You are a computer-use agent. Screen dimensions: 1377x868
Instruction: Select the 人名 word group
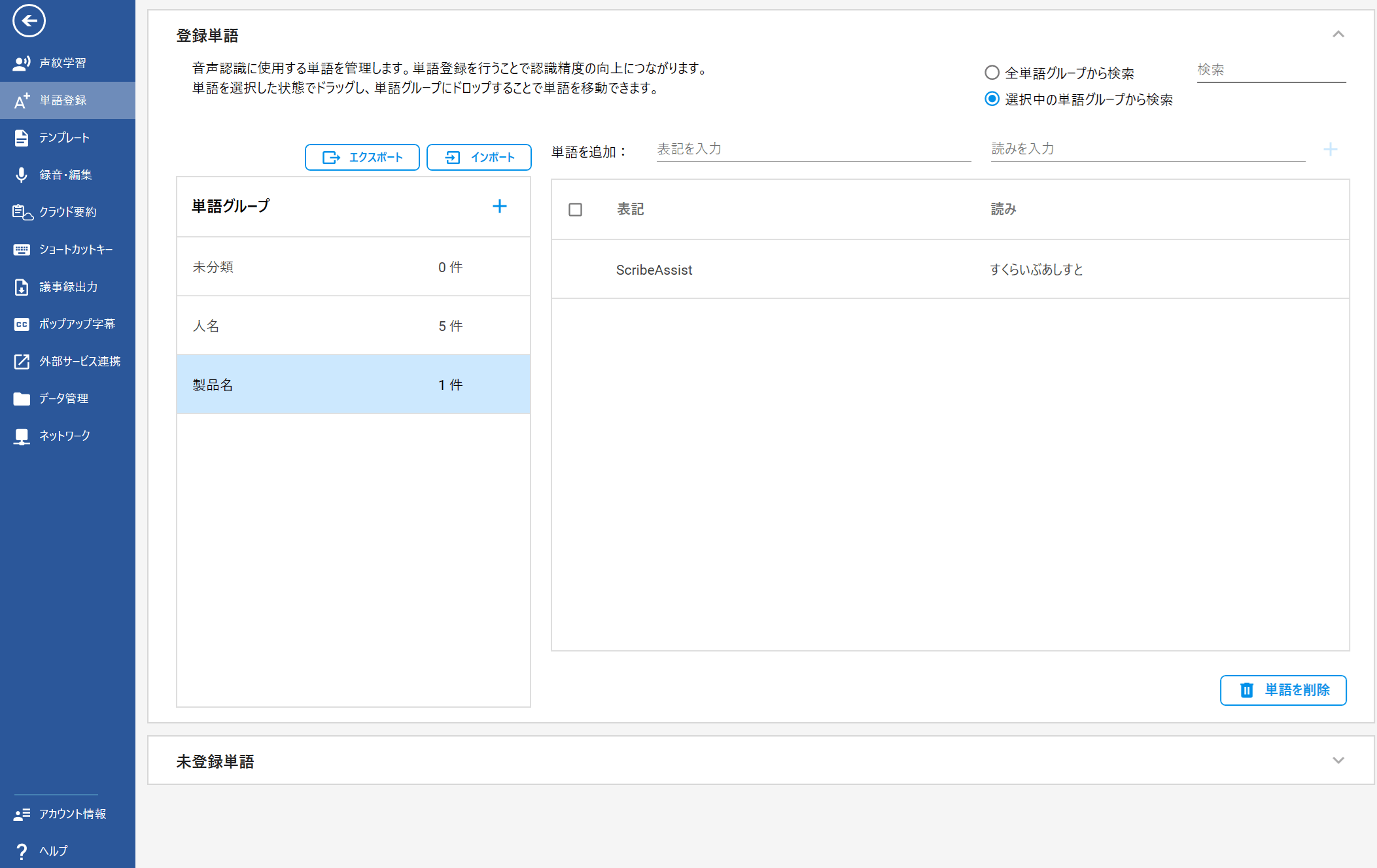click(353, 326)
